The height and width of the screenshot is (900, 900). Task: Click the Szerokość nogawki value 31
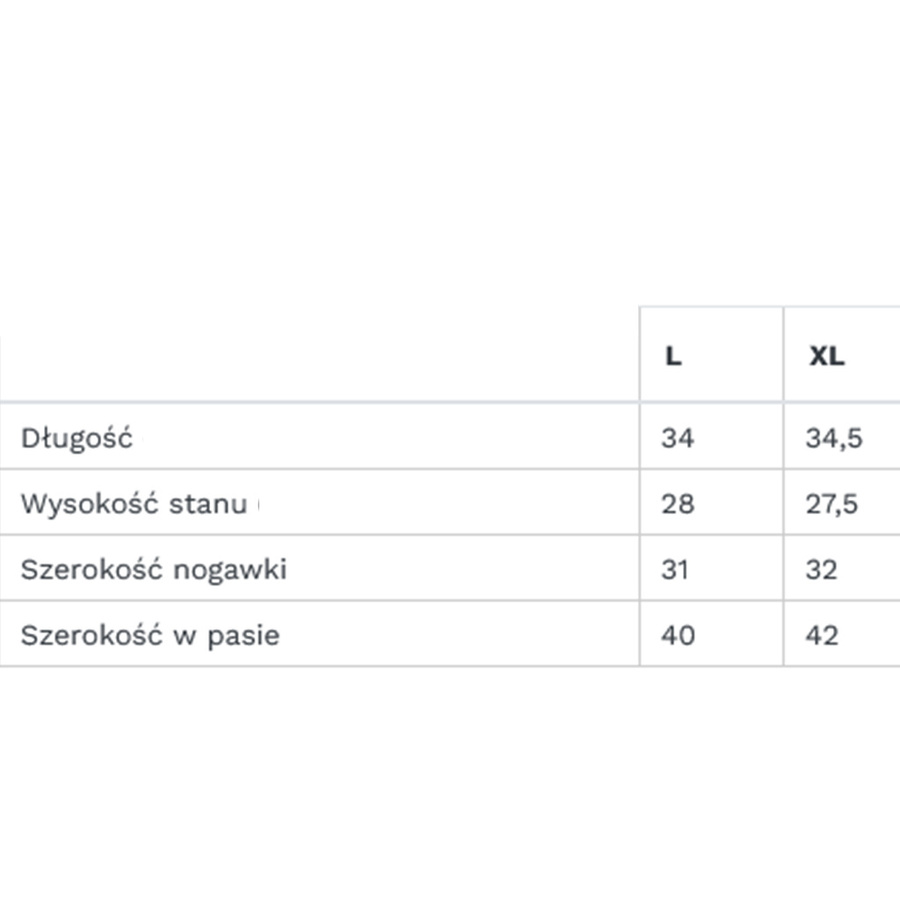[676, 569]
